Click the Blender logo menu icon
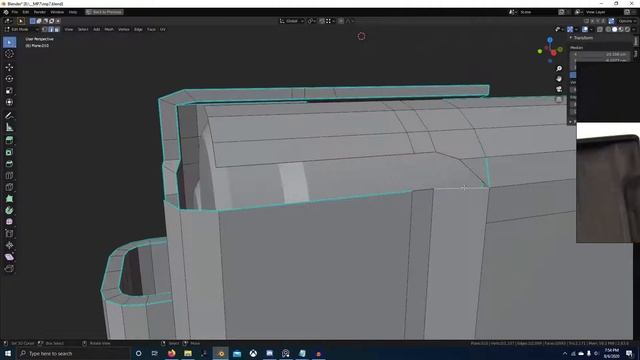 pos(6,12)
